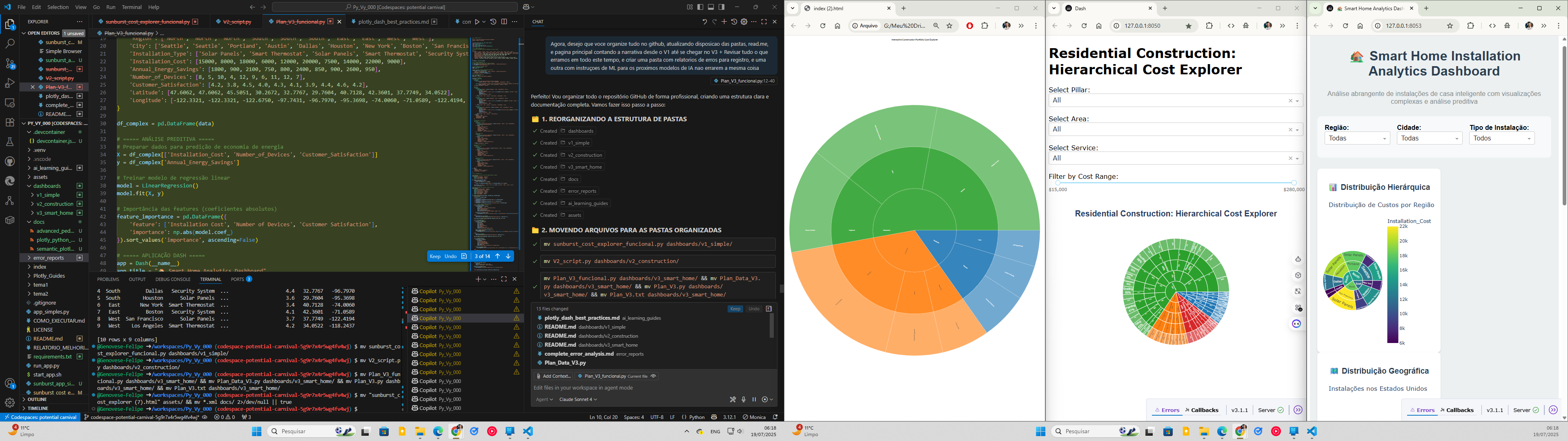1568x441 pixels.
Task: Click the Configure Tools icon in chat
Action: pyautogui.click(x=733, y=400)
